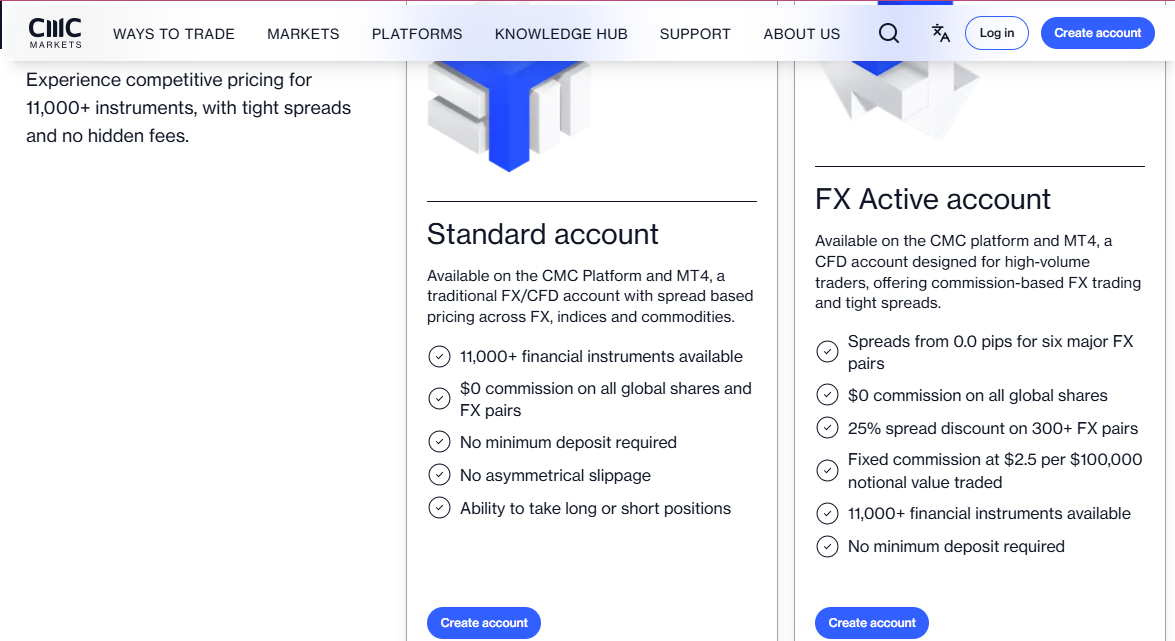
Task: Click checkmark beside "No asymmetrical slippage"
Action: pyautogui.click(x=439, y=474)
